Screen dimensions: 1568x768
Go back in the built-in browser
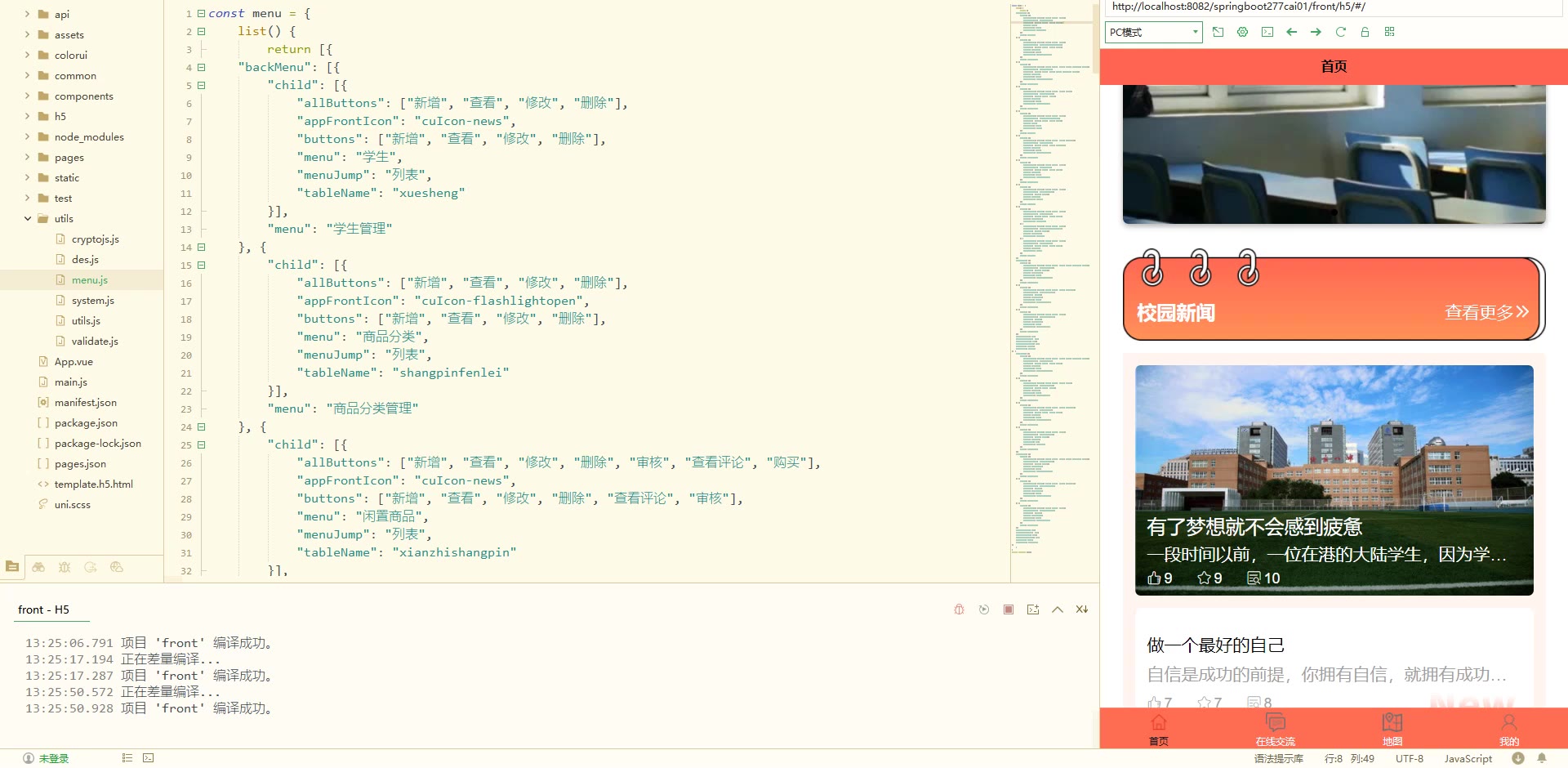coord(1291,32)
